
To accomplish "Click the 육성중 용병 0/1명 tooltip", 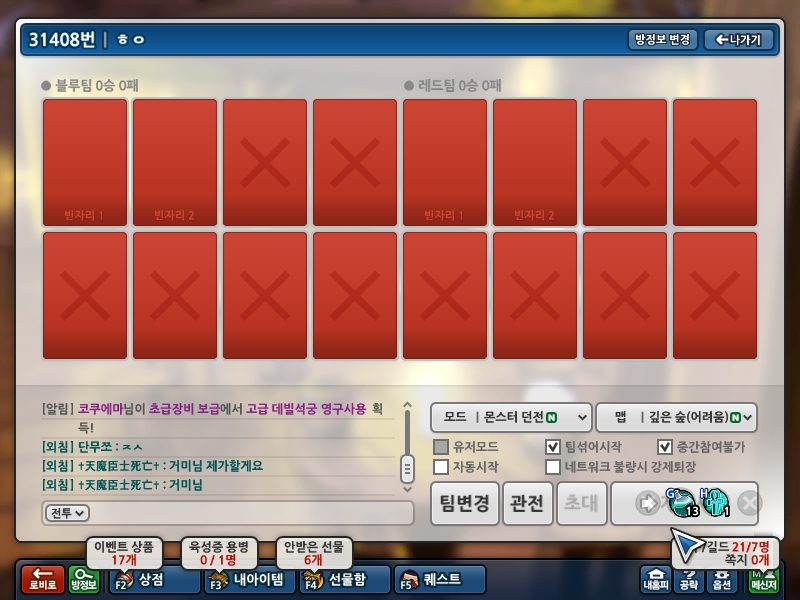I will coord(219,553).
